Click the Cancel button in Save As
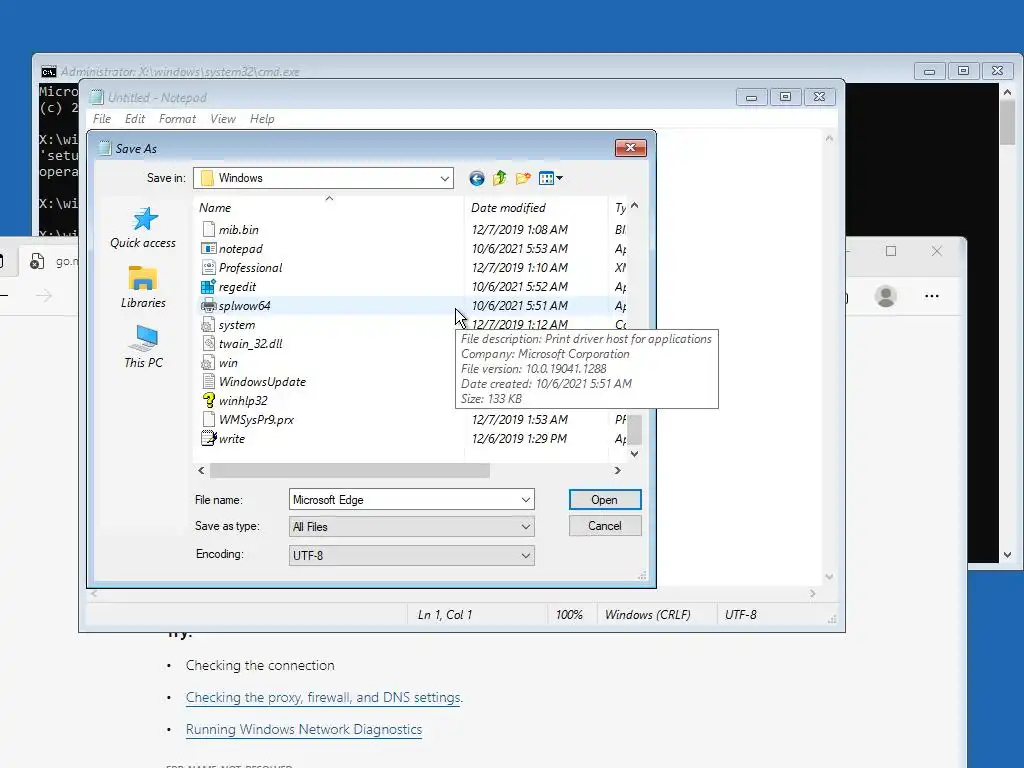This screenshot has height=768, width=1024. (x=605, y=526)
